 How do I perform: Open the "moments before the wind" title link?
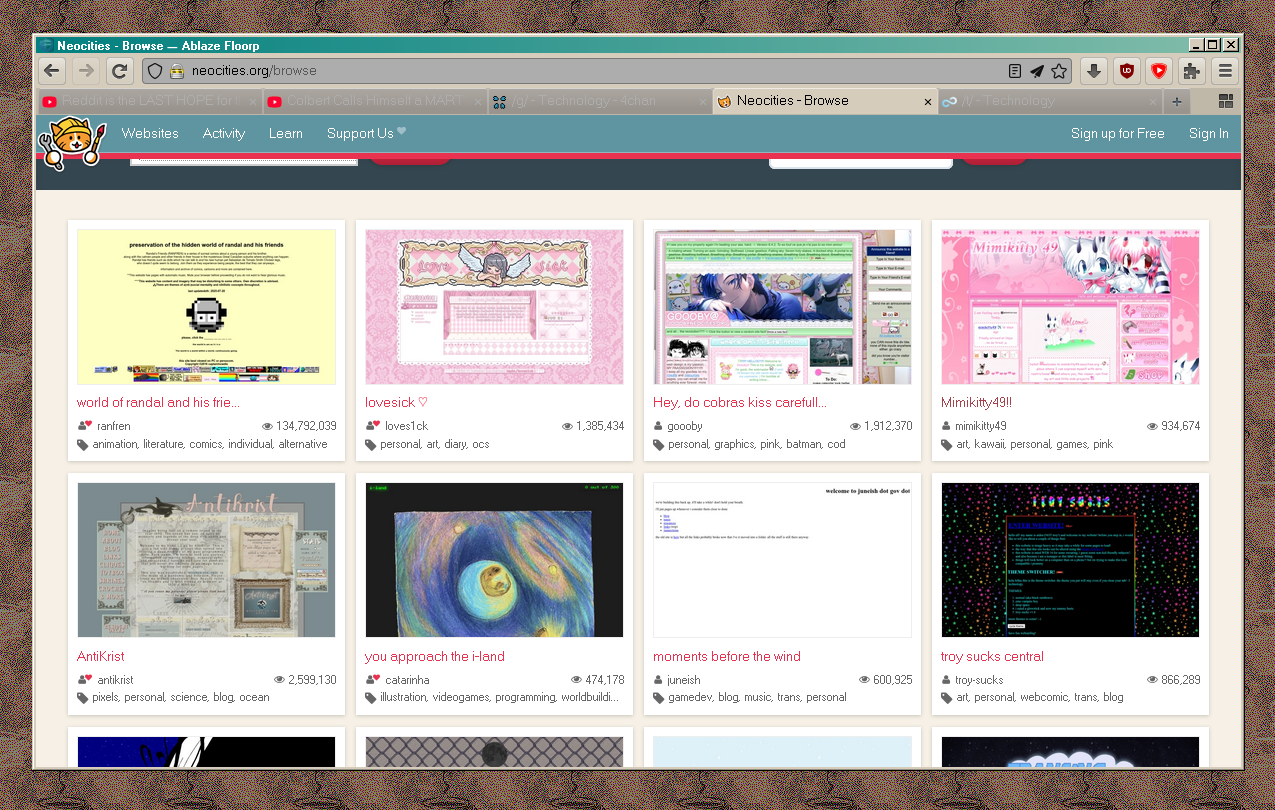(x=727, y=656)
